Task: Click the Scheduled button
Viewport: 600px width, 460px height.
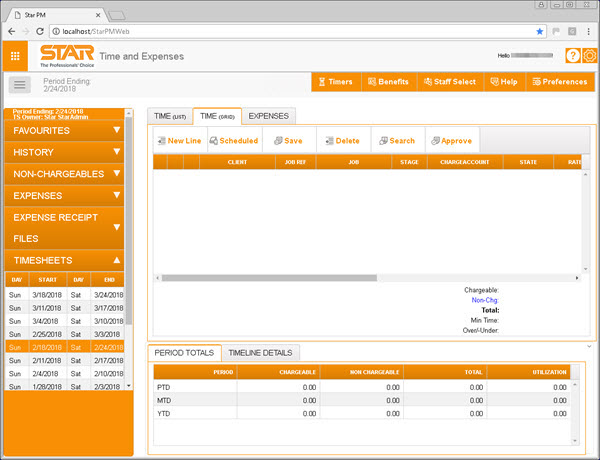Action: (x=234, y=141)
